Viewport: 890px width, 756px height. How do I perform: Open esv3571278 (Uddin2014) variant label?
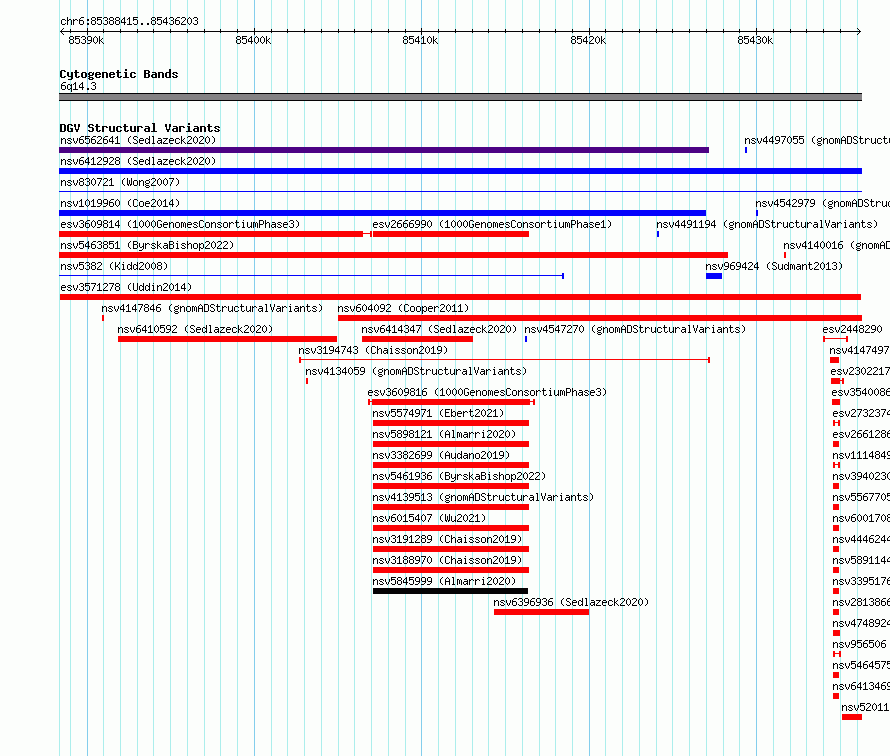(126, 287)
